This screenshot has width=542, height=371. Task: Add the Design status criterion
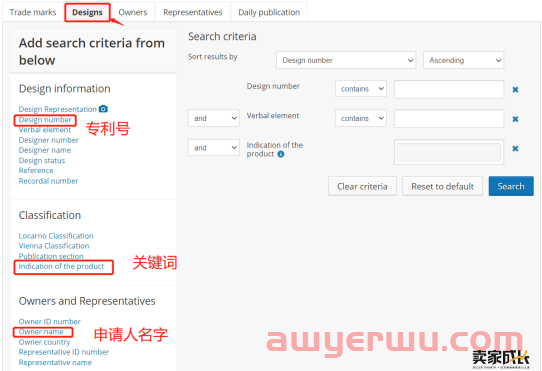42,160
